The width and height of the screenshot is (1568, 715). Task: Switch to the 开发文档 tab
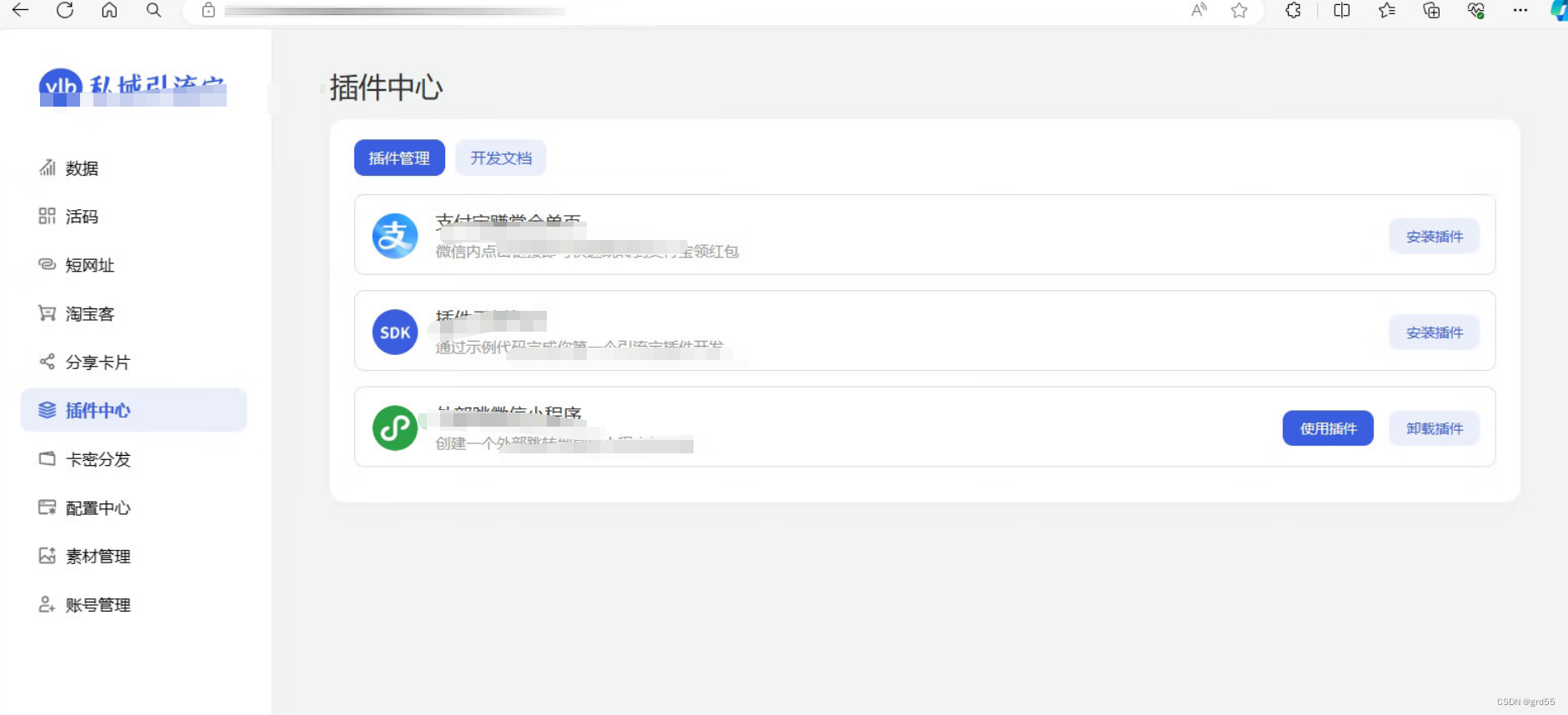tap(501, 157)
